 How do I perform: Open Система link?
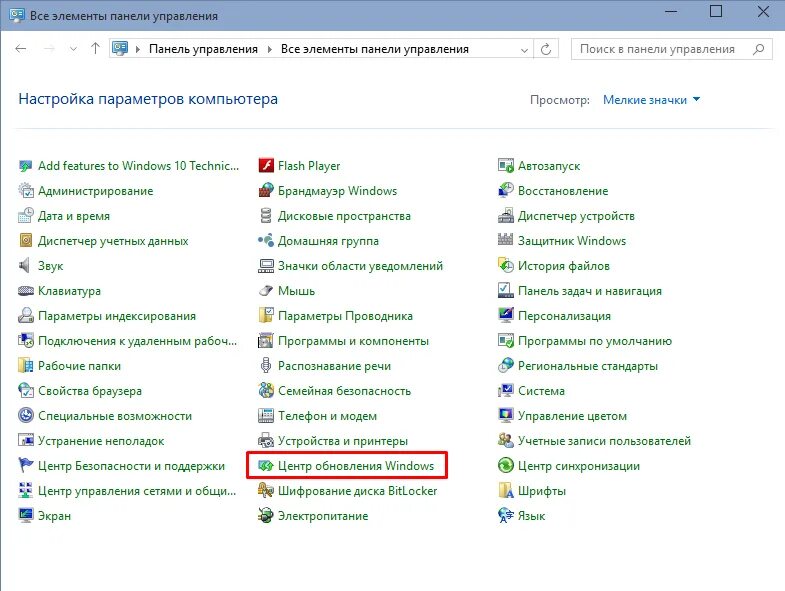pyautogui.click(x=541, y=391)
